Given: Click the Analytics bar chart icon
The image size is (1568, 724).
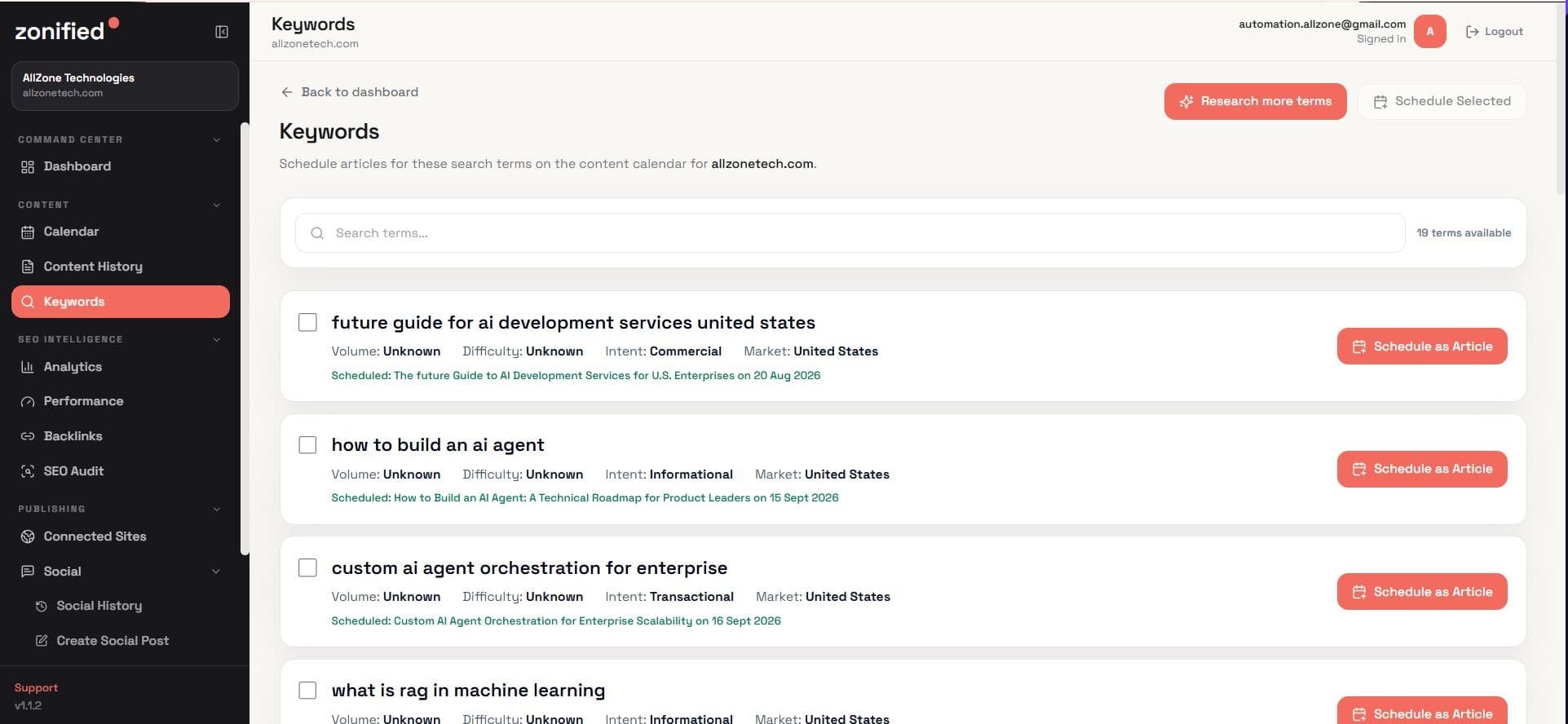Looking at the screenshot, I should (x=28, y=367).
